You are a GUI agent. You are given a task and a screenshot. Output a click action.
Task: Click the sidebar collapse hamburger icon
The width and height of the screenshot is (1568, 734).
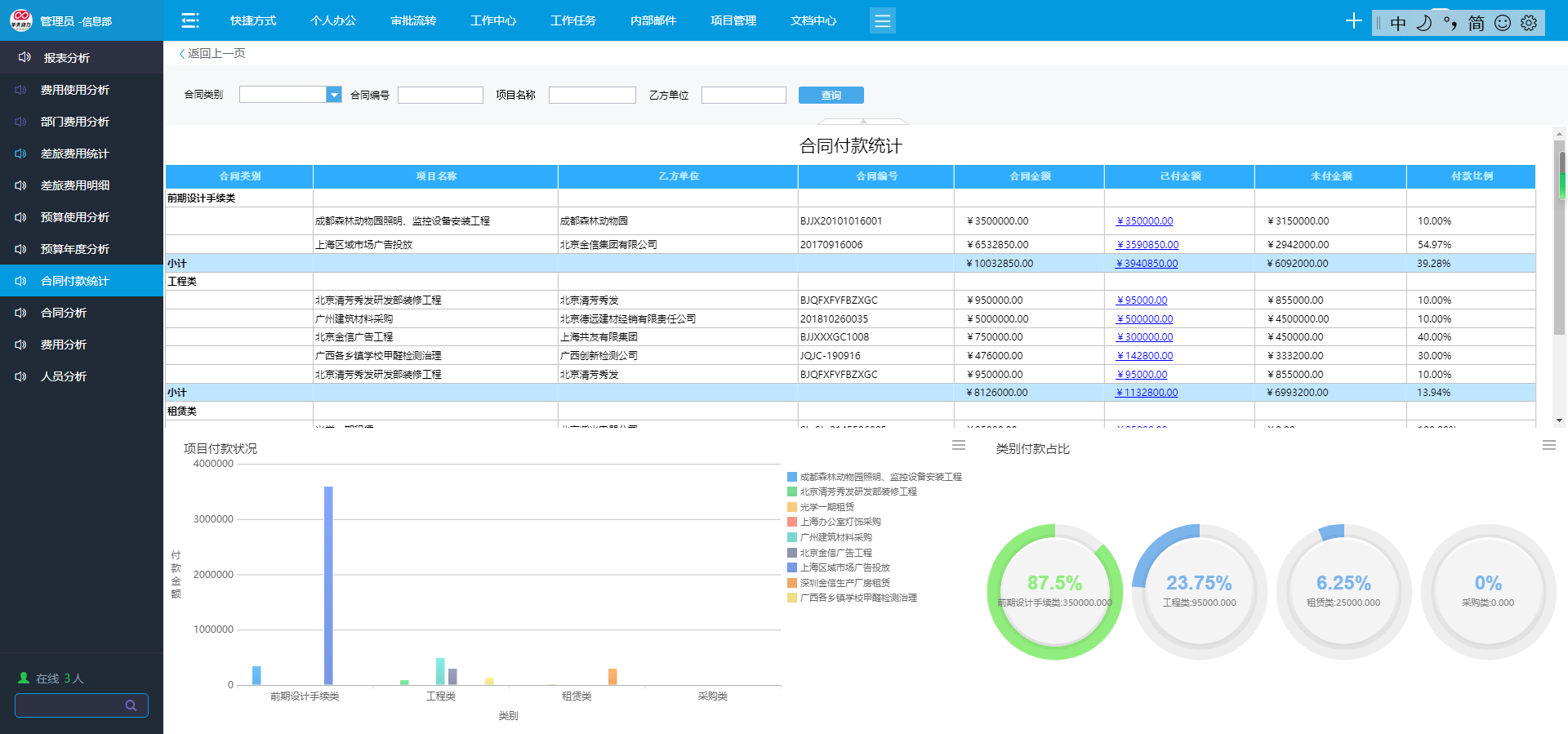pos(190,20)
